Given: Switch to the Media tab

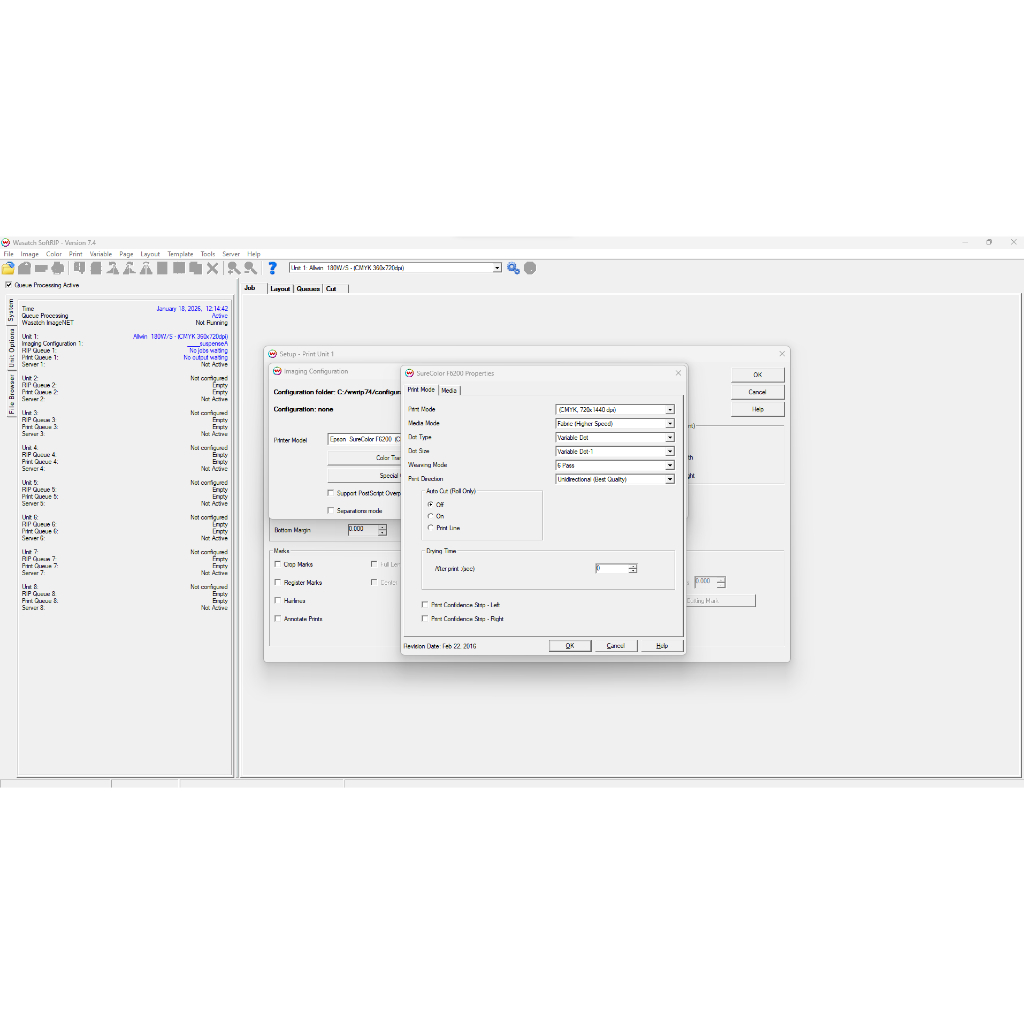Looking at the screenshot, I should [x=449, y=391].
